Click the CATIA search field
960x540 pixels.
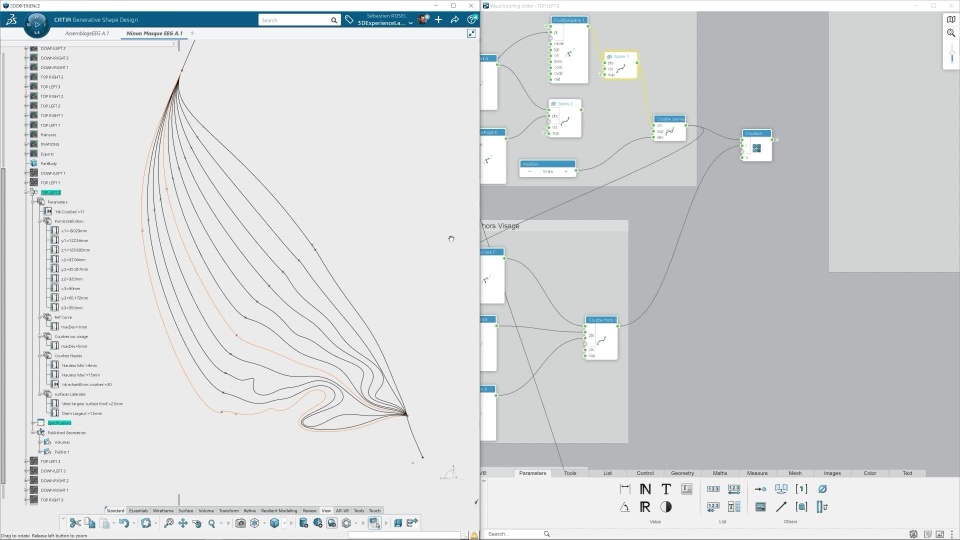(x=299, y=20)
